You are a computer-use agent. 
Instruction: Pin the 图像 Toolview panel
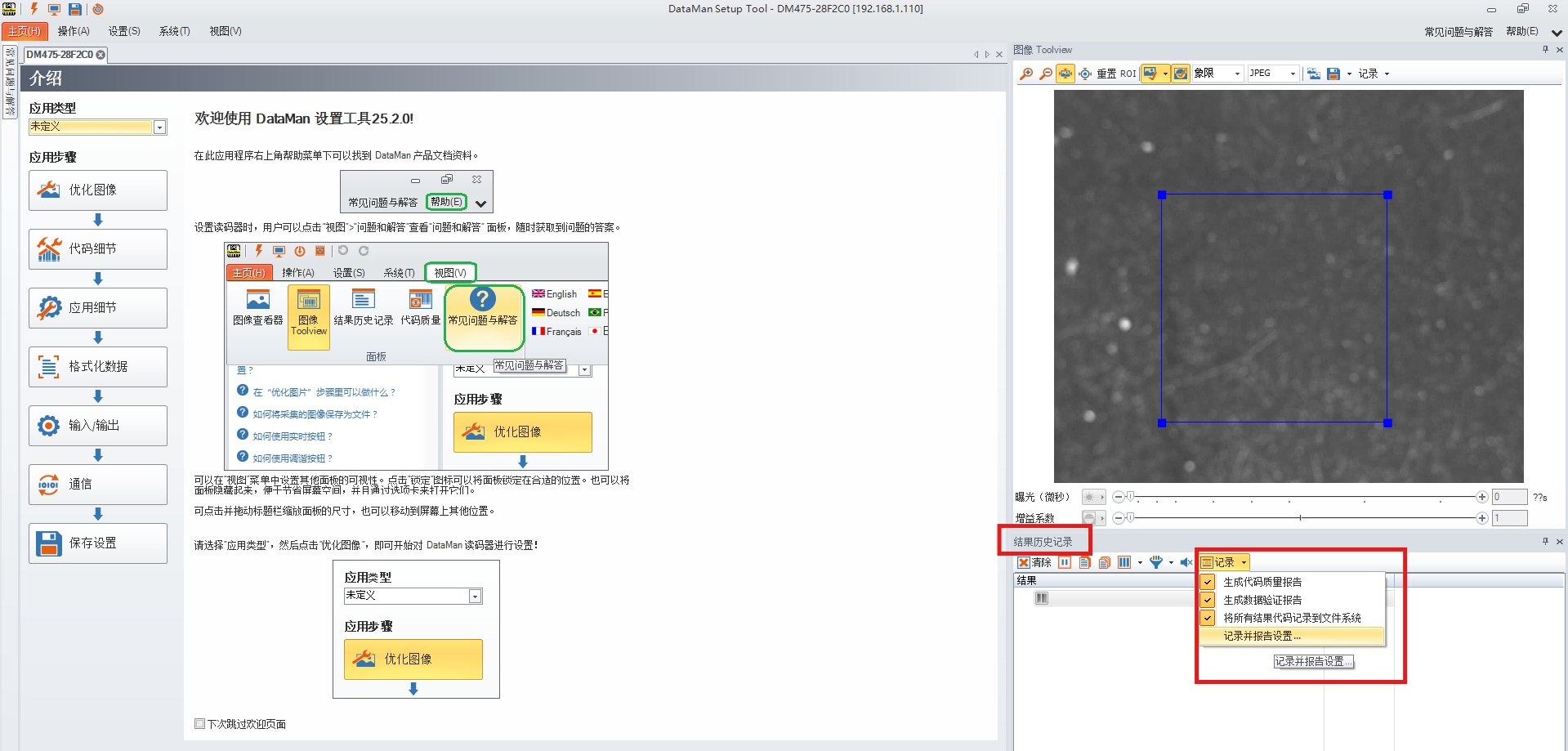(x=1545, y=50)
